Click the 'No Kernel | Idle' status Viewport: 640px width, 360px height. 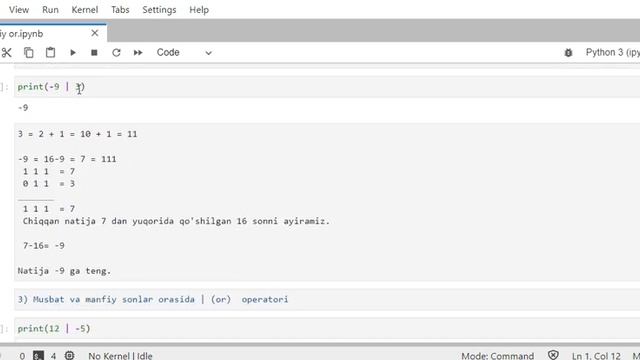point(120,356)
